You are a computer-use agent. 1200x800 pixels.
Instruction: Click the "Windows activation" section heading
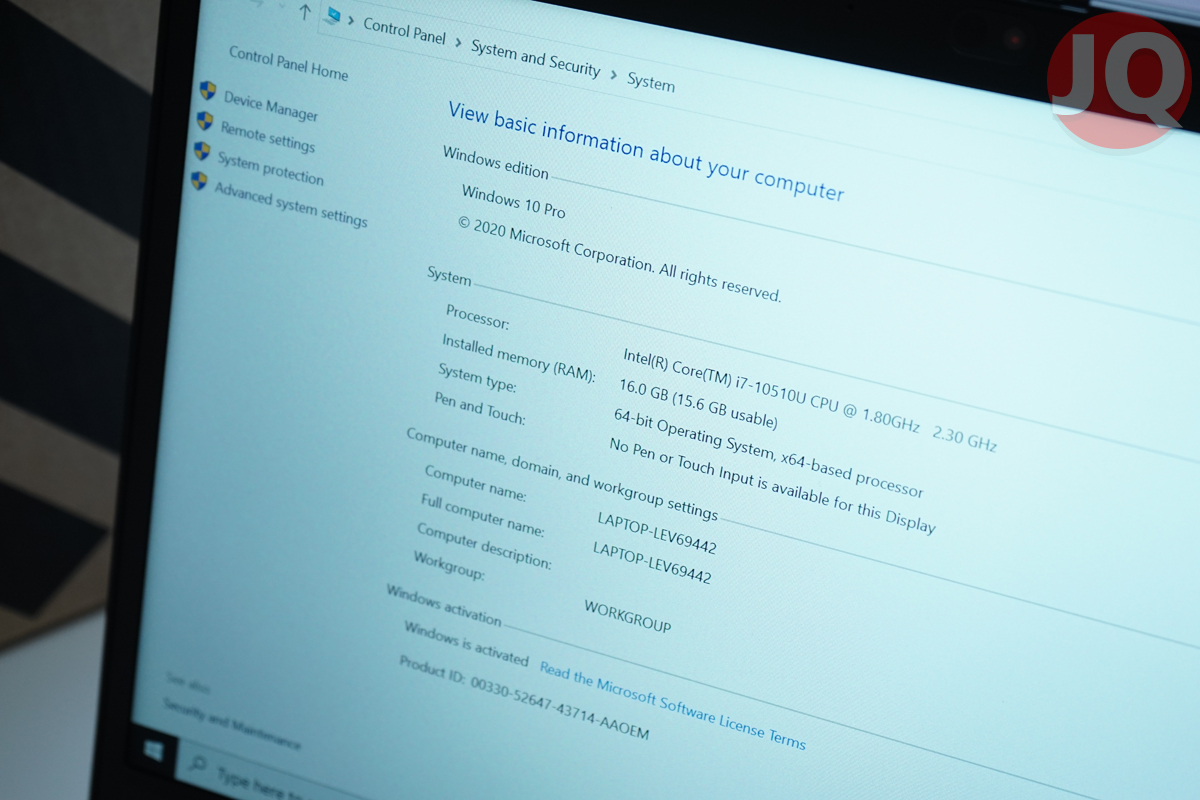tap(444, 606)
